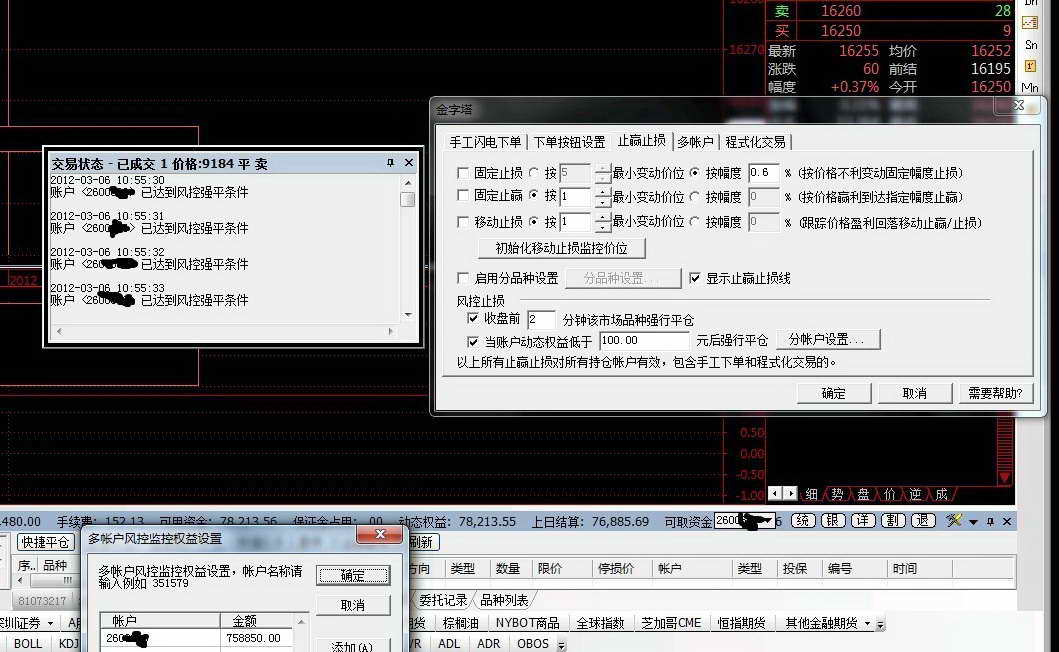This screenshot has width=1059, height=652.
Task: Click the 需要帮助? button
Action: 996,393
